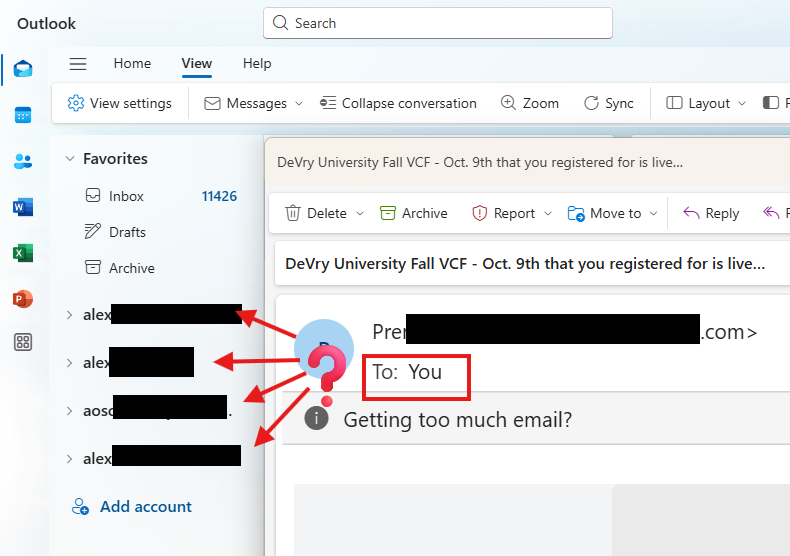
Task: Click the Sync button
Action: [x=609, y=103]
